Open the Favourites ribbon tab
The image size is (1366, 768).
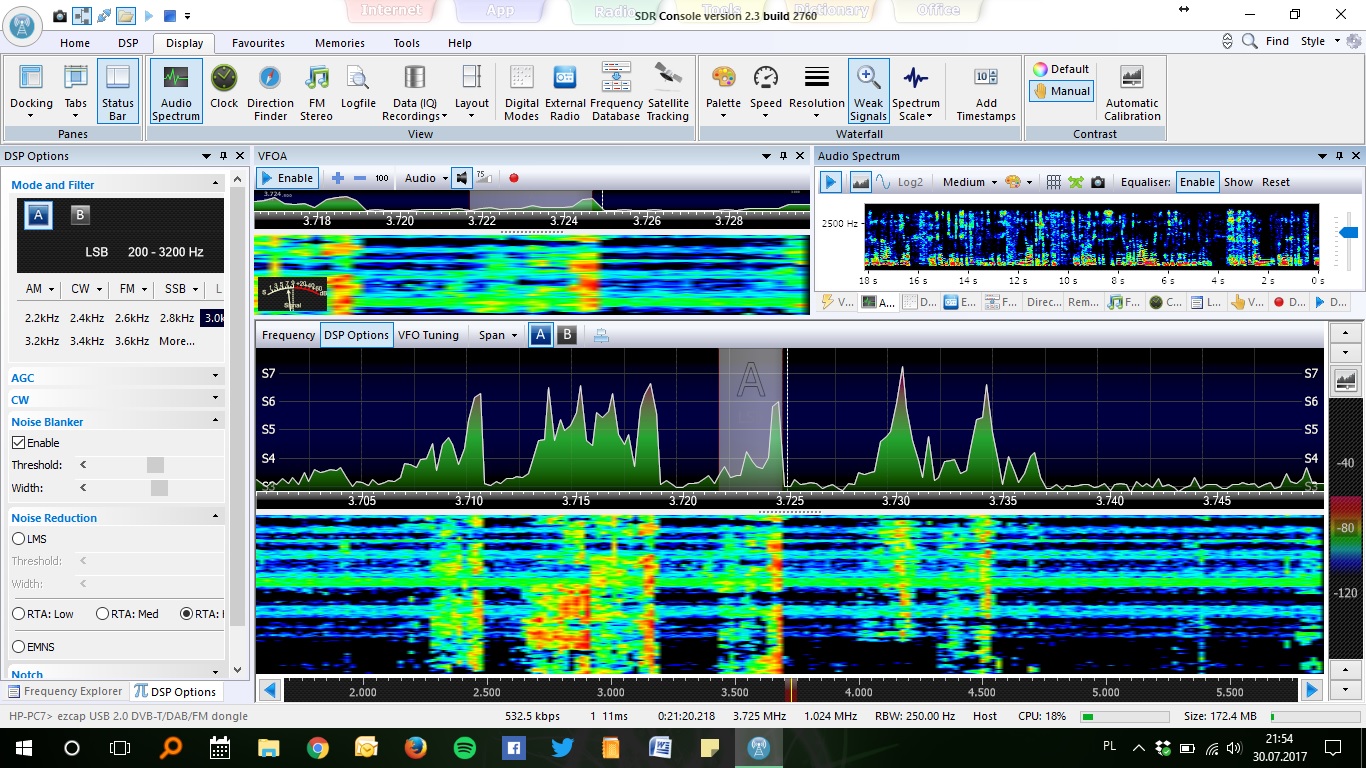tap(258, 43)
